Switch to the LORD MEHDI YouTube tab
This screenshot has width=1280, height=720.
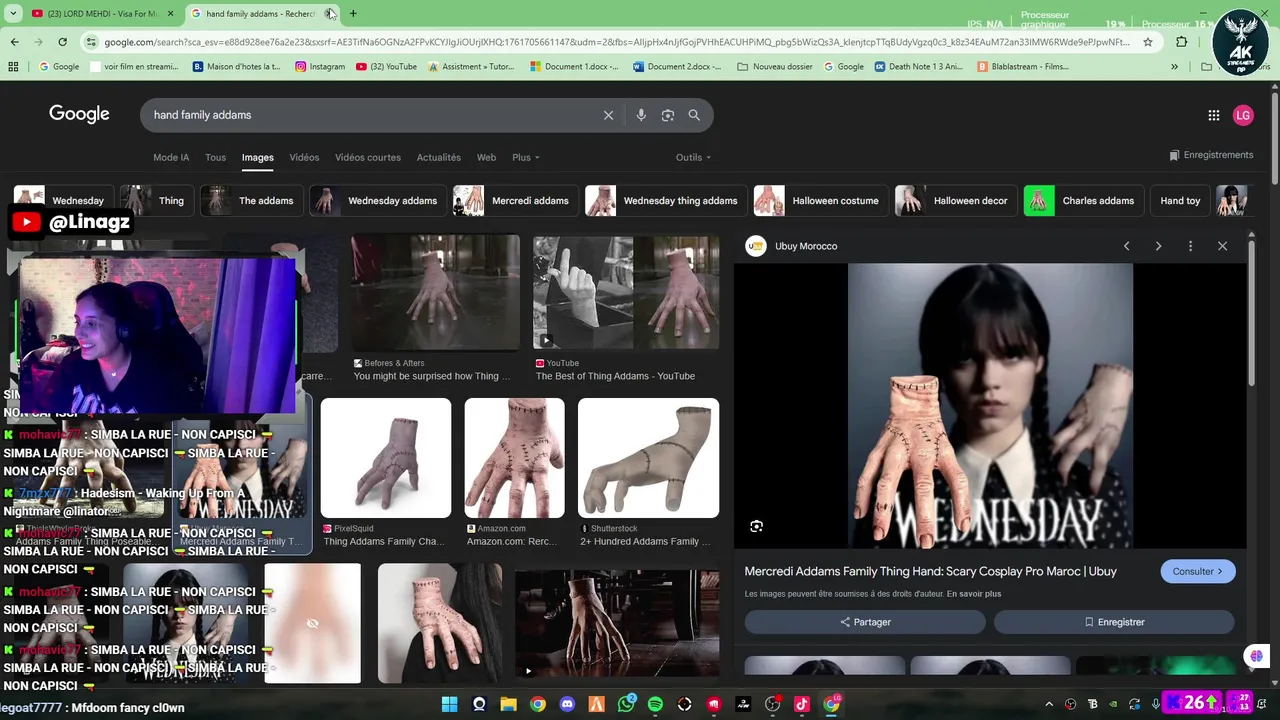point(100,13)
